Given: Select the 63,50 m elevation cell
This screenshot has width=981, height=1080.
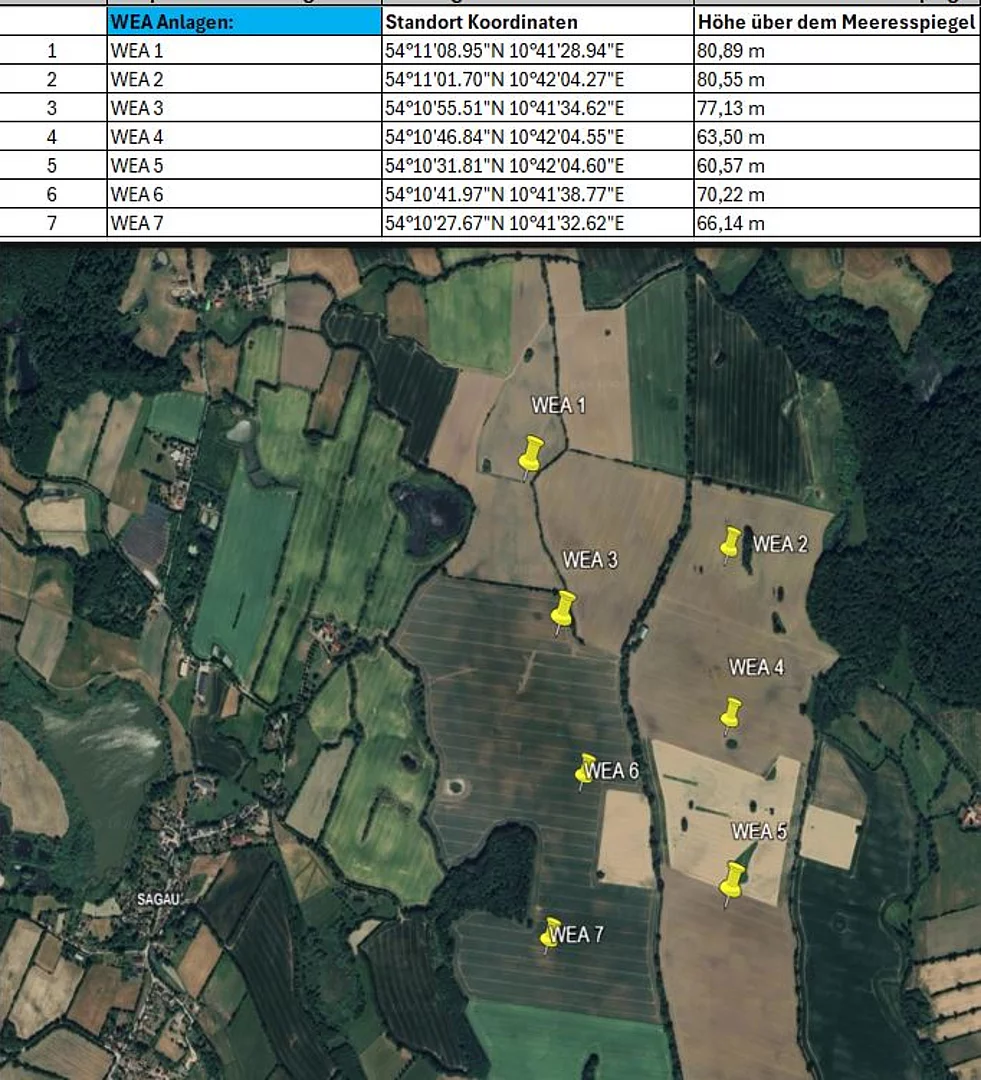Looking at the screenshot, I should click(x=836, y=137).
